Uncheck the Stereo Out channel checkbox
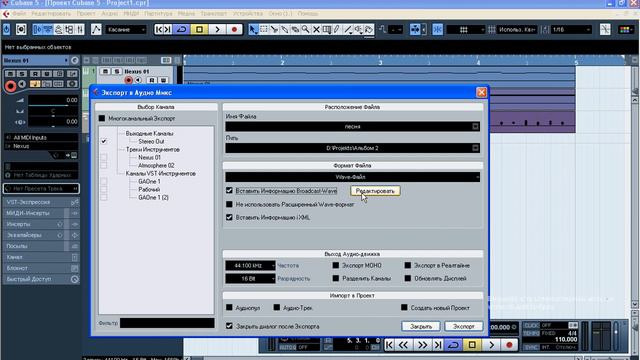The image size is (640, 360). pos(104,141)
